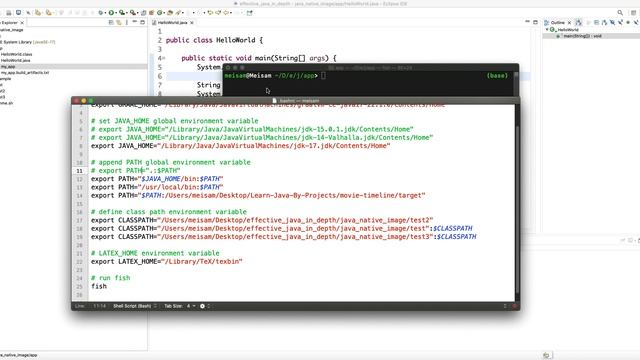Click the Forward navigation arrow in Eclipse toolbar

237,13
